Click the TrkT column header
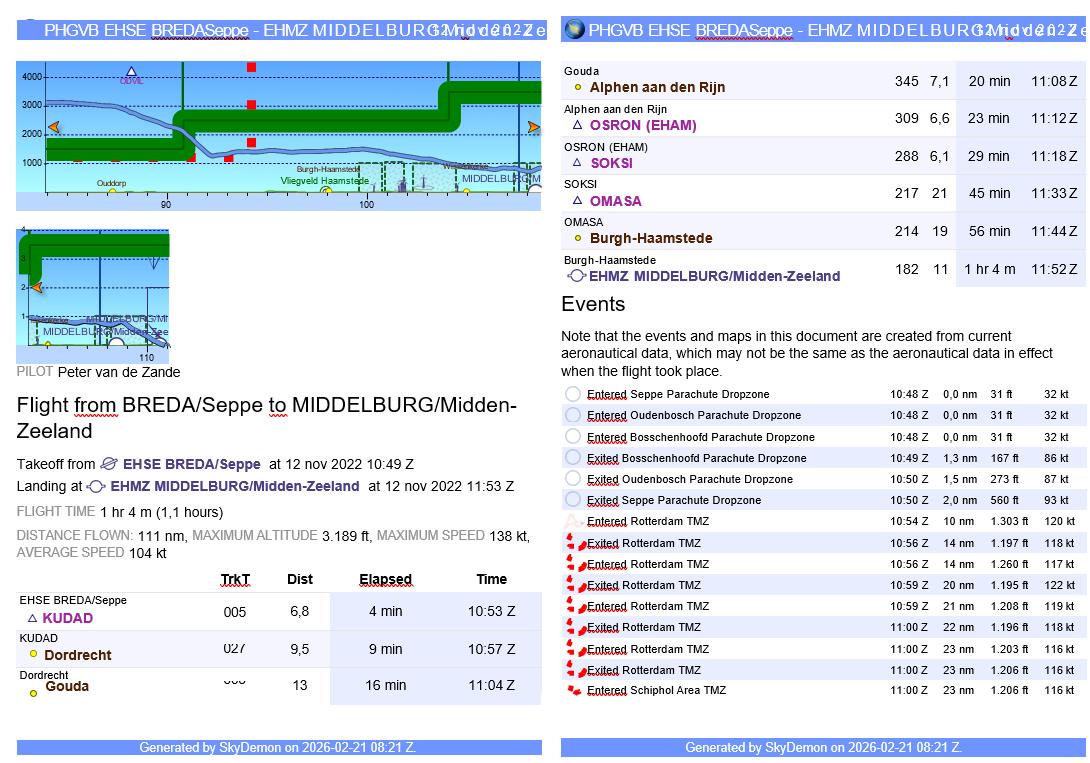 [235, 579]
